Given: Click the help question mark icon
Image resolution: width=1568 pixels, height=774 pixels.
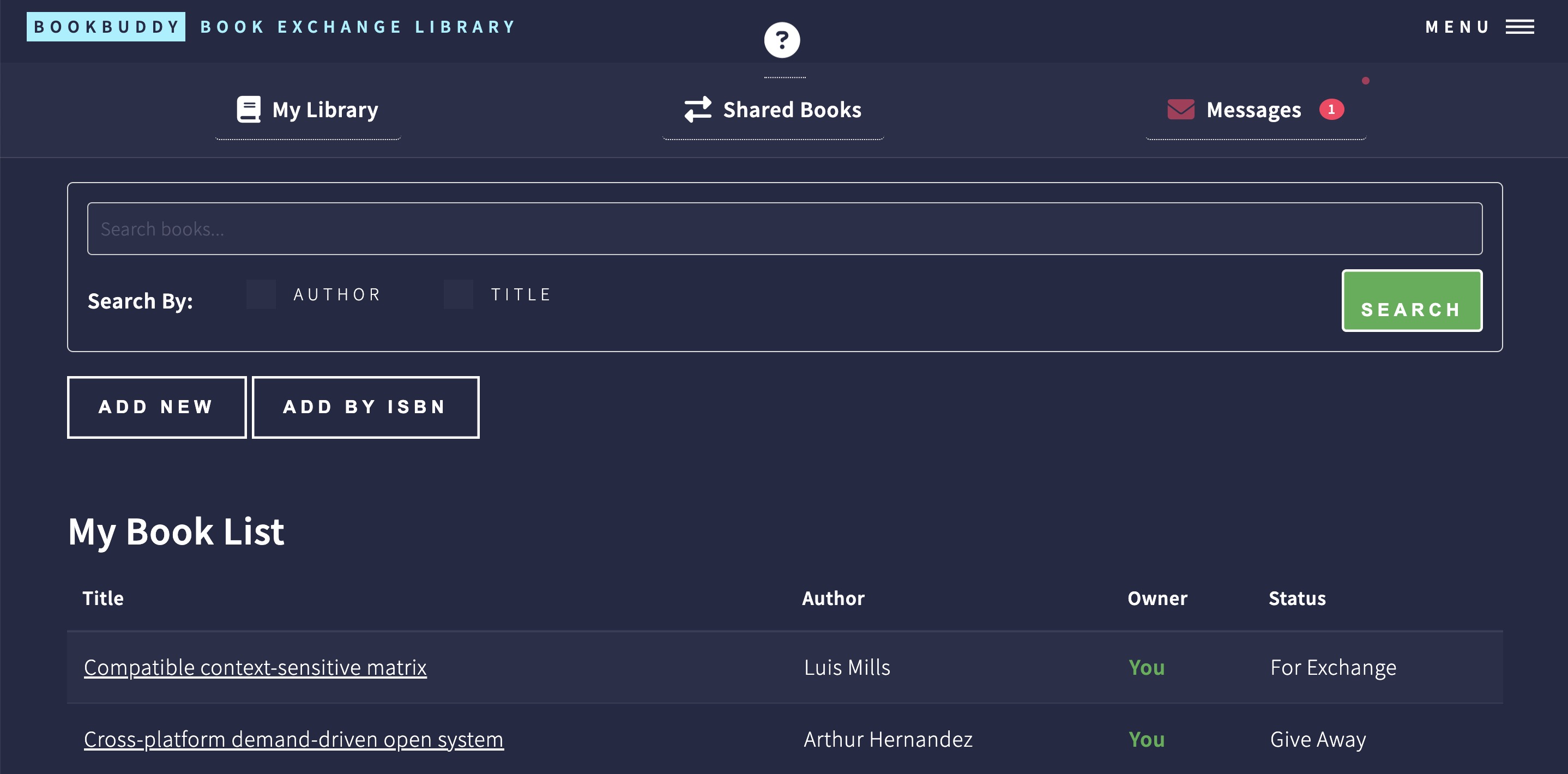Looking at the screenshot, I should point(782,40).
